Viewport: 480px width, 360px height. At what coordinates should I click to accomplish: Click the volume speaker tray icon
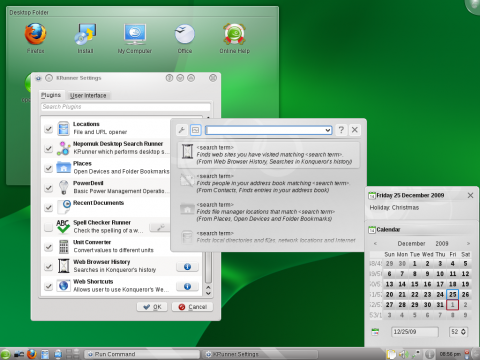click(x=403, y=354)
